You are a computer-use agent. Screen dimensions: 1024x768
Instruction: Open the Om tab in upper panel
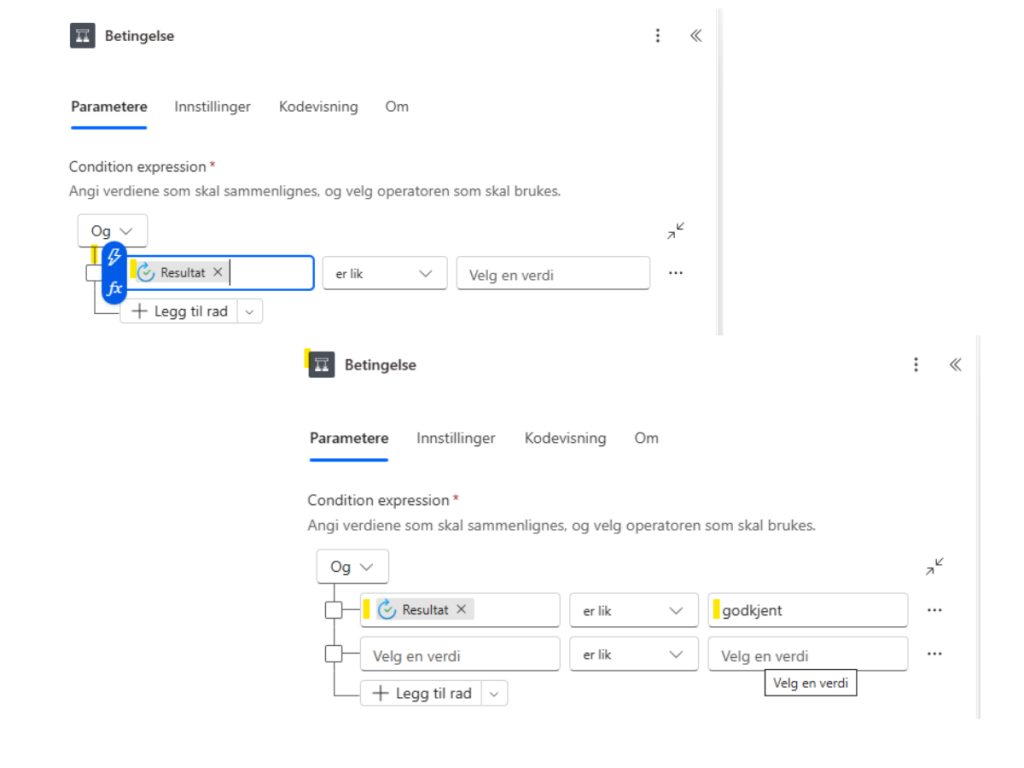[x=397, y=107]
